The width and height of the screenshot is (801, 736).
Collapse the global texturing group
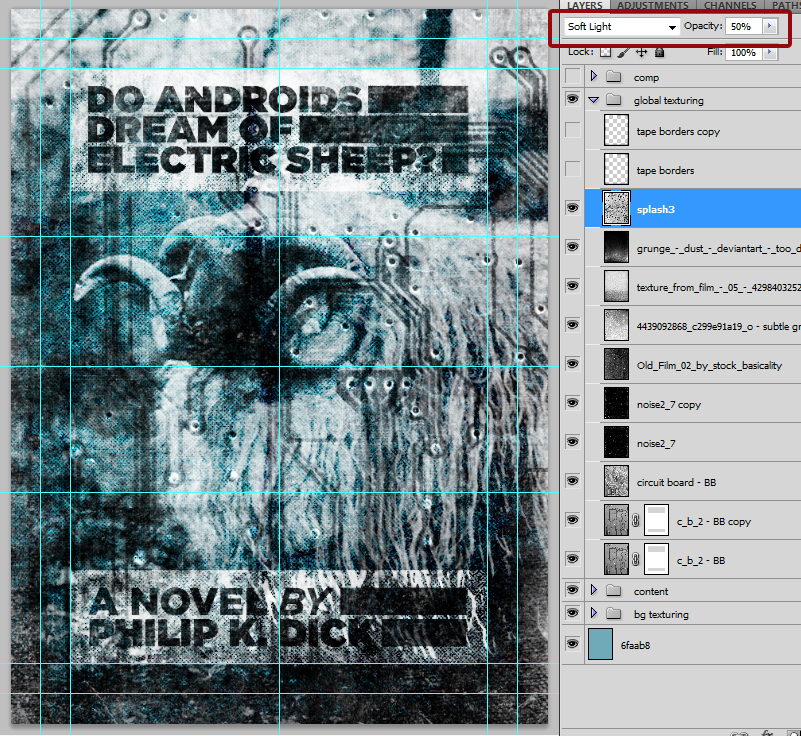coord(594,100)
